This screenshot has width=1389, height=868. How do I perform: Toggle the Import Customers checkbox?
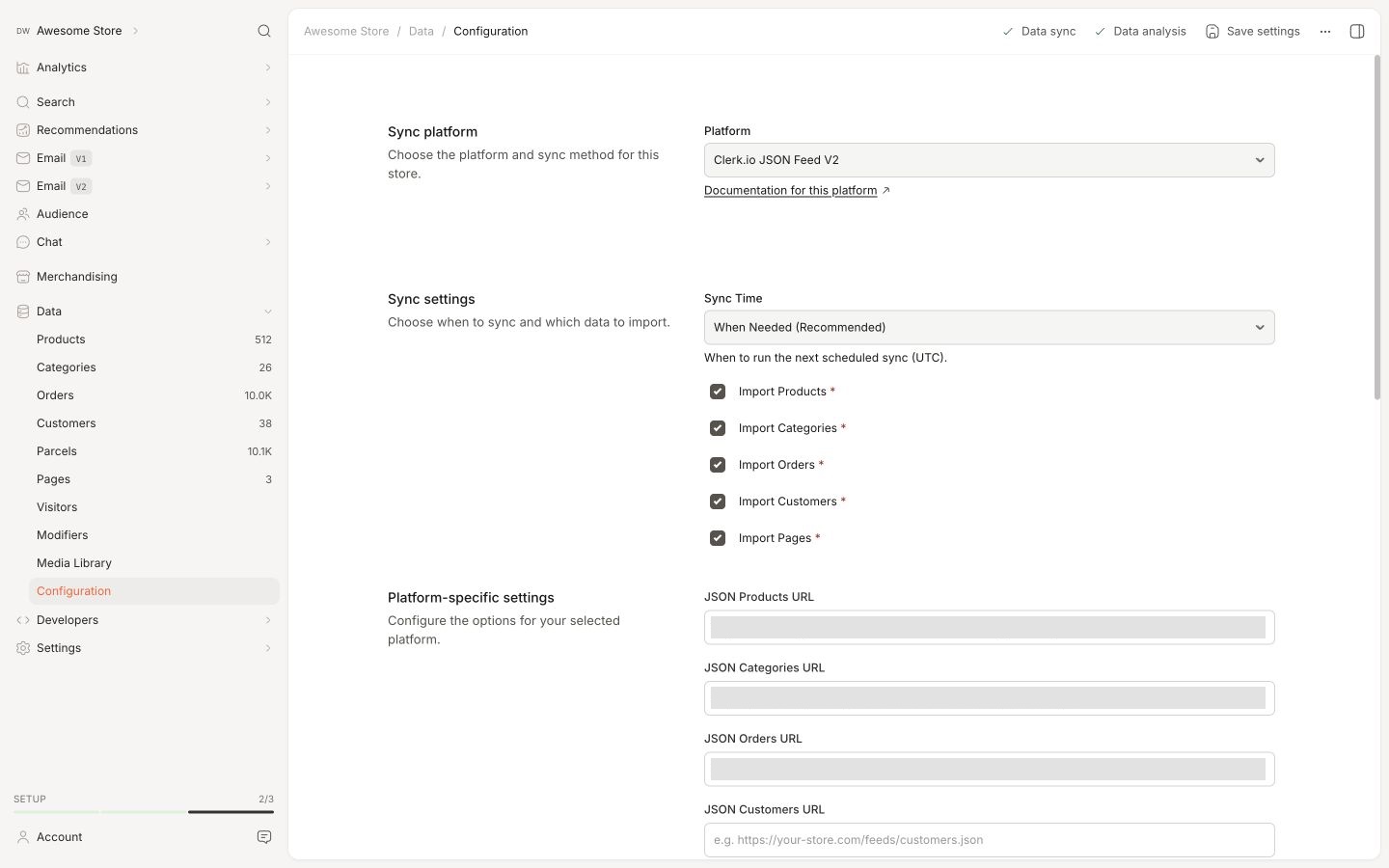coord(718,502)
